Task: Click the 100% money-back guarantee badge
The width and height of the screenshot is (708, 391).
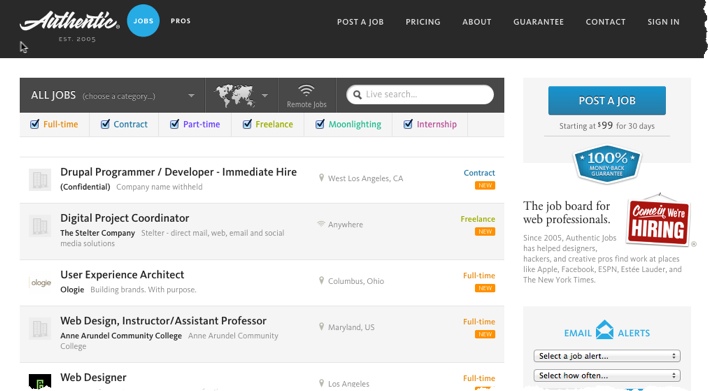Action: point(607,164)
